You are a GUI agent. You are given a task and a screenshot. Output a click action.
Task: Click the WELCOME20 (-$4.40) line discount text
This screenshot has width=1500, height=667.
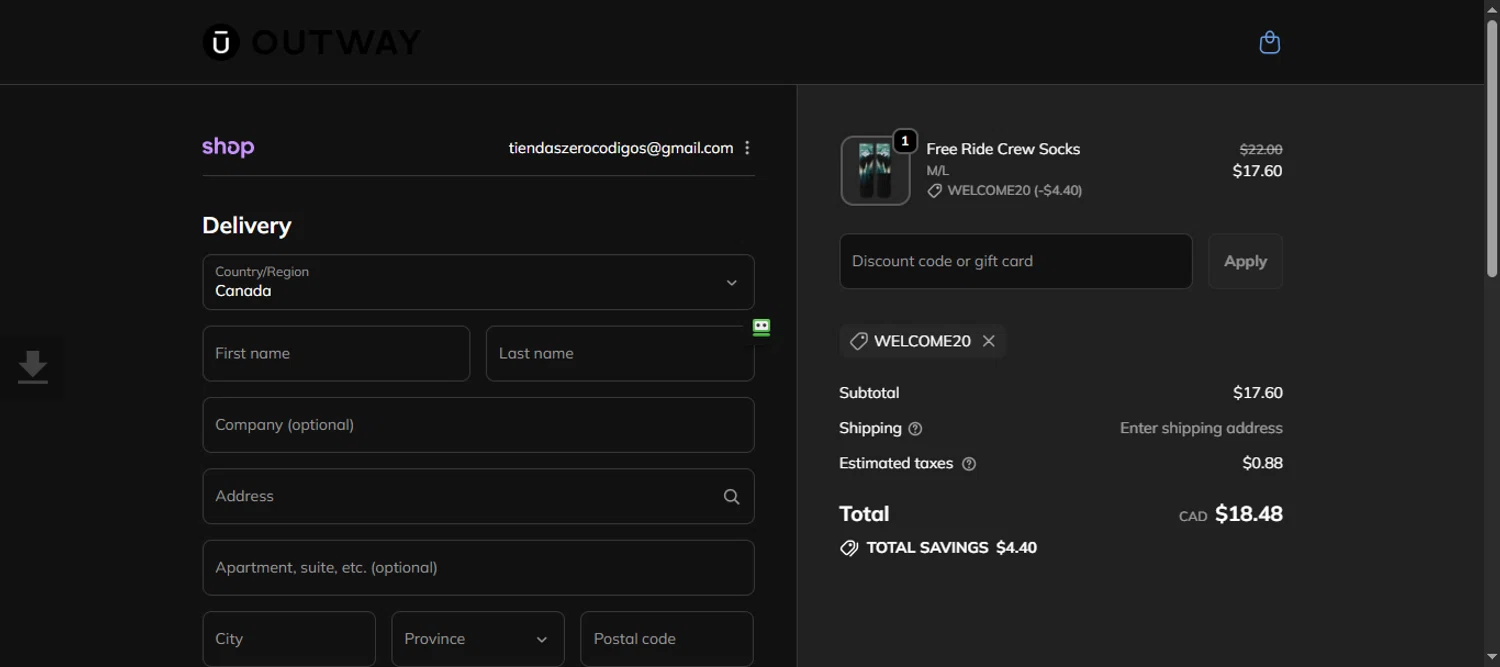pyautogui.click(x=1014, y=190)
